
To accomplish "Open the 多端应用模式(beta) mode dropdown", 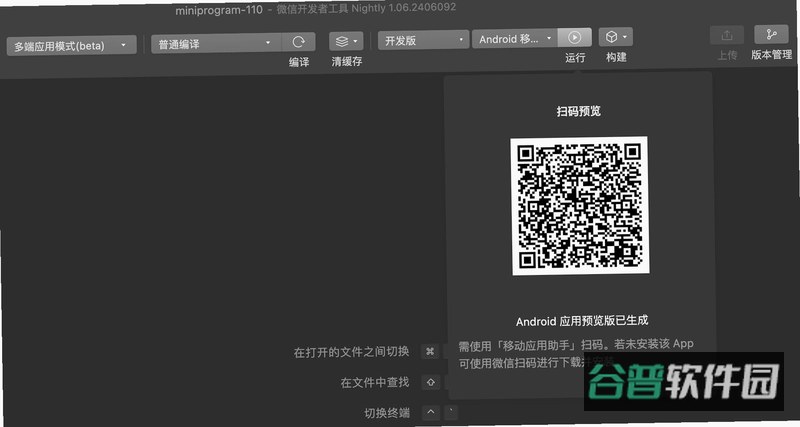I will 71,45.
